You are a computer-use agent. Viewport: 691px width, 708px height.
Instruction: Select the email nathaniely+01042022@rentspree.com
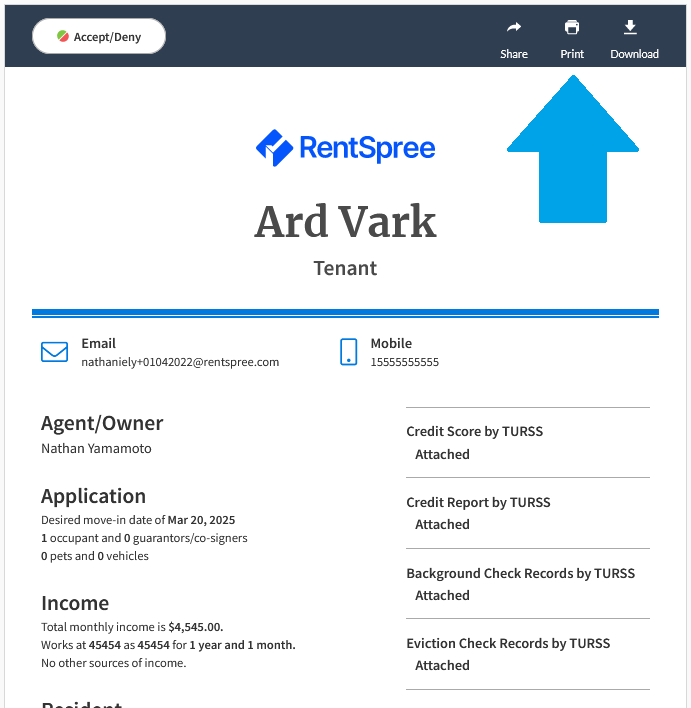coord(180,362)
